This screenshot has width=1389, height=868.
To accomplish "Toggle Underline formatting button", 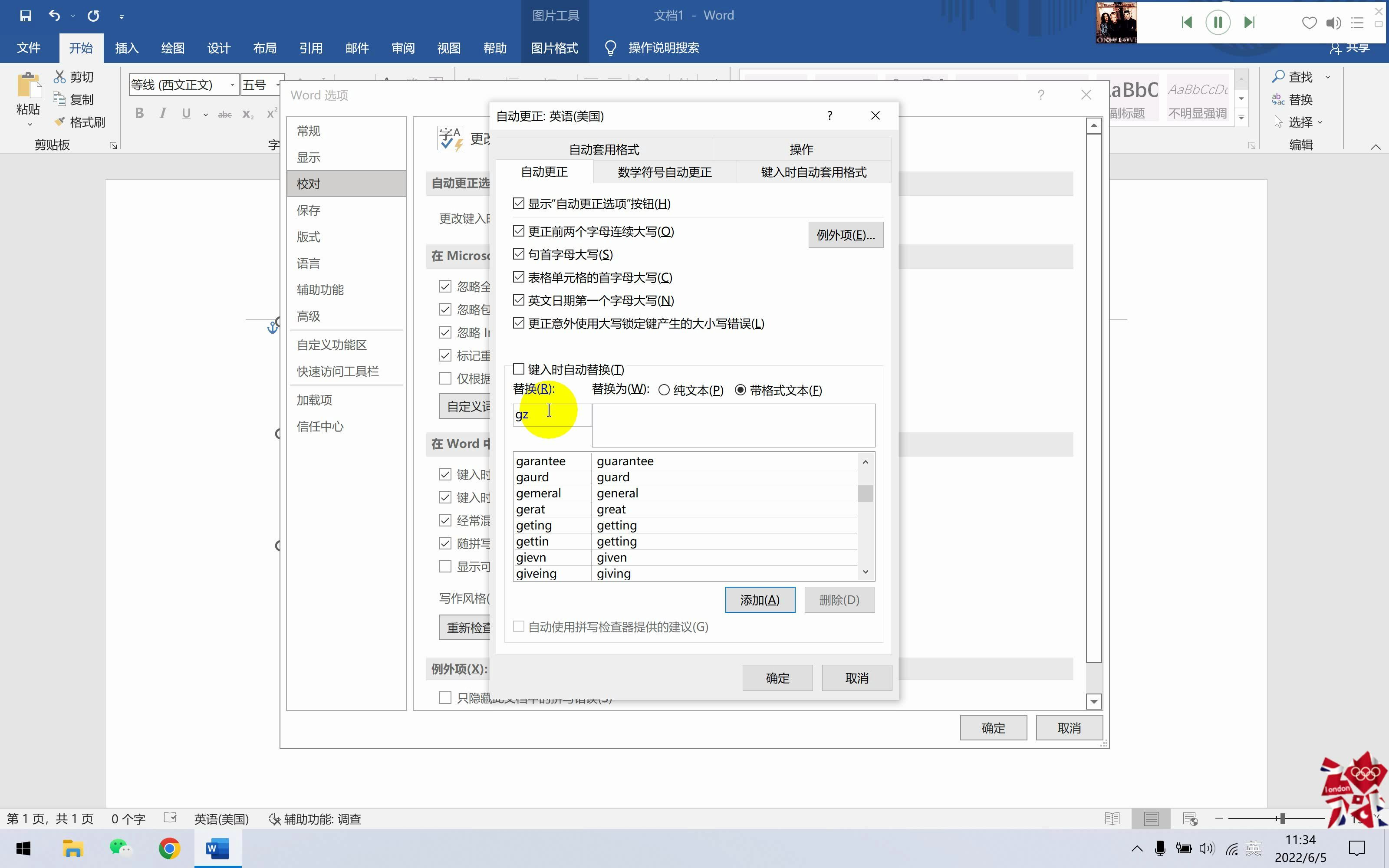I will click(x=186, y=114).
